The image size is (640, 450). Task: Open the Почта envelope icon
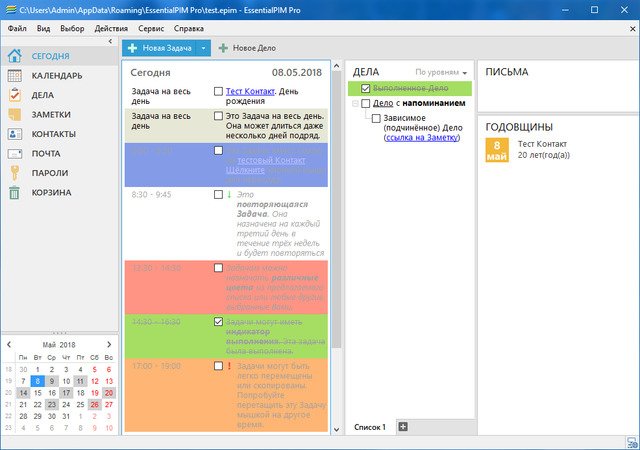(x=15, y=153)
